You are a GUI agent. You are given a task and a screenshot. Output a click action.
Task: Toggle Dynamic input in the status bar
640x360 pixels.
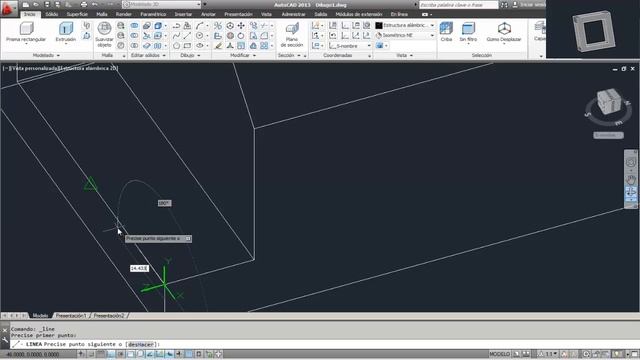[x=170, y=354]
